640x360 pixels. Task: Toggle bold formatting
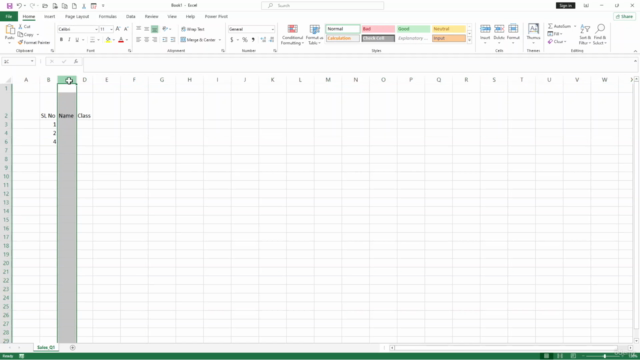pyautogui.click(x=61, y=40)
